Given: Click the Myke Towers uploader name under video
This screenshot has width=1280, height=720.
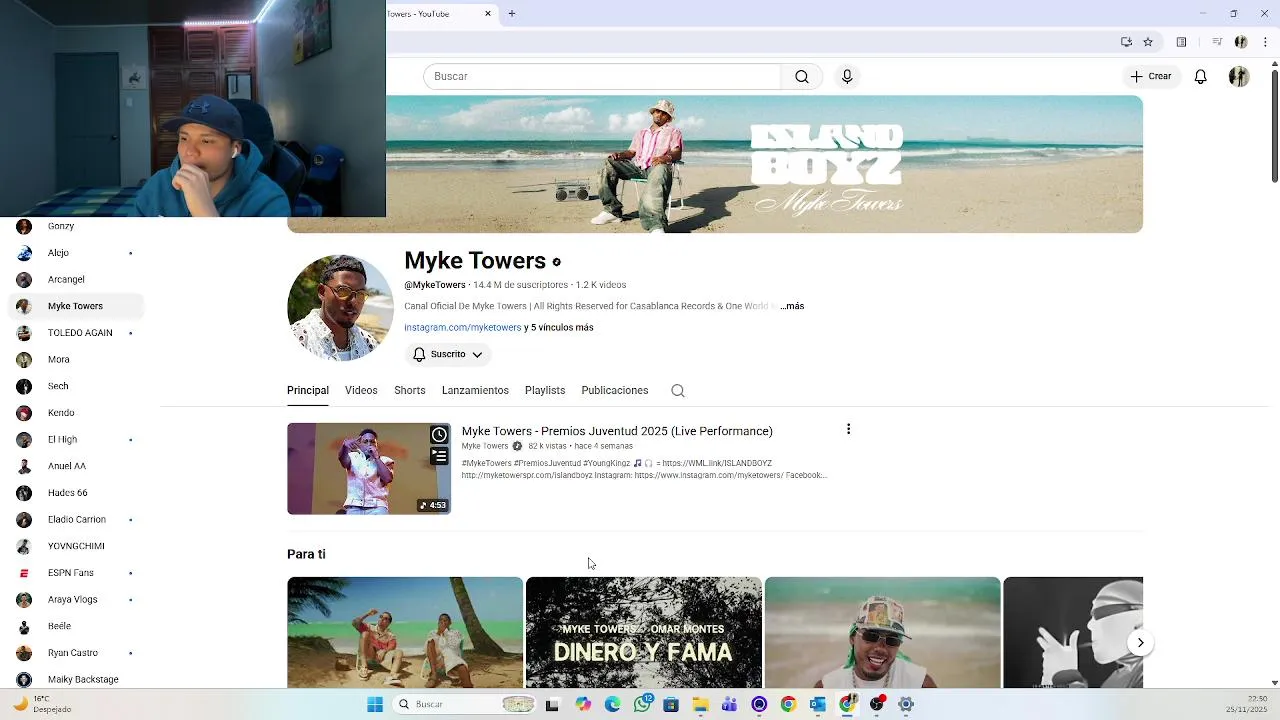Looking at the screenshot, I should tap(485, 446).
